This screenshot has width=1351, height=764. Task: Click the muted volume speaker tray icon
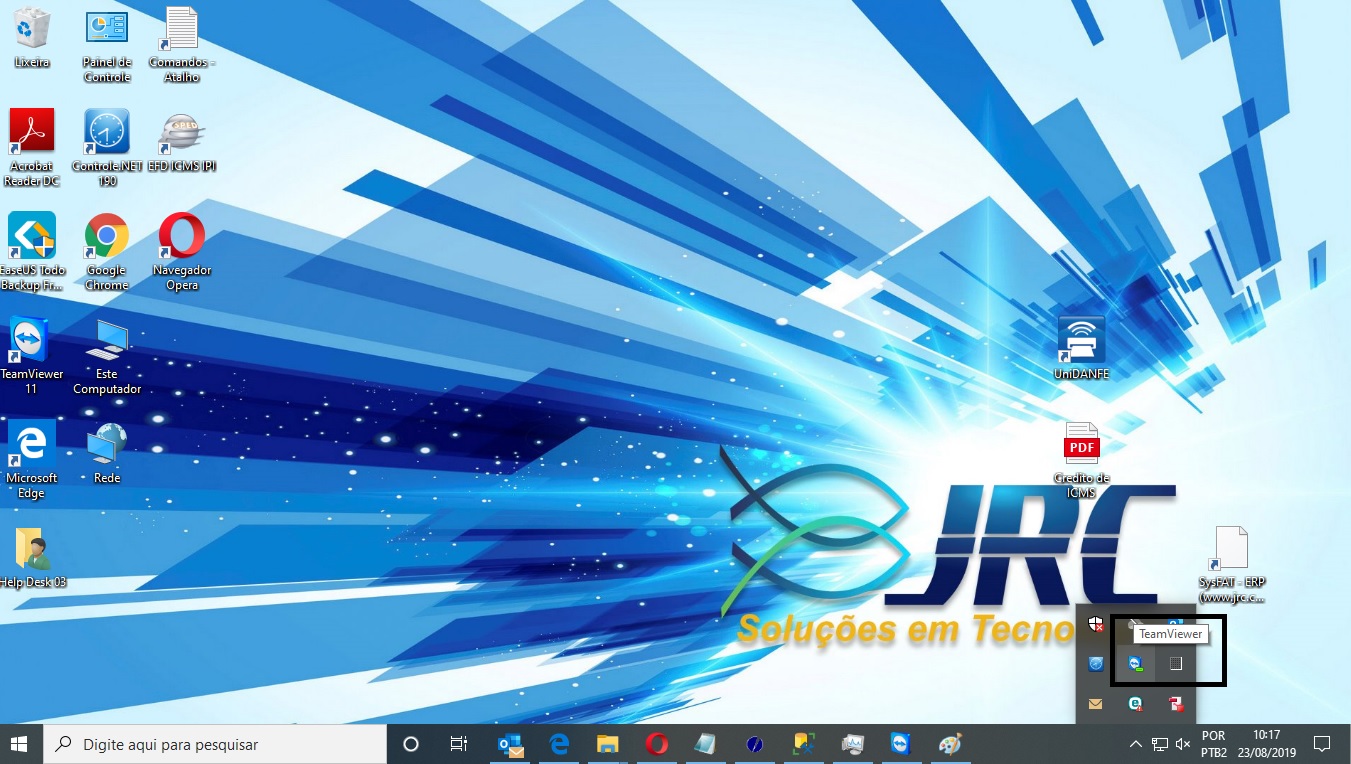(1183, 744)
